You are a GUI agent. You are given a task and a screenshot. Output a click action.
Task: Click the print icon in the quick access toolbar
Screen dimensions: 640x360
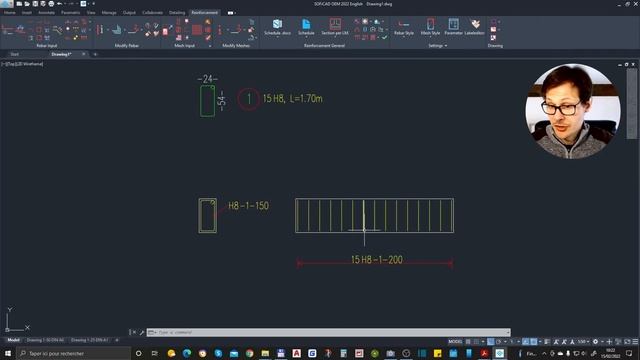pos(51,4)
